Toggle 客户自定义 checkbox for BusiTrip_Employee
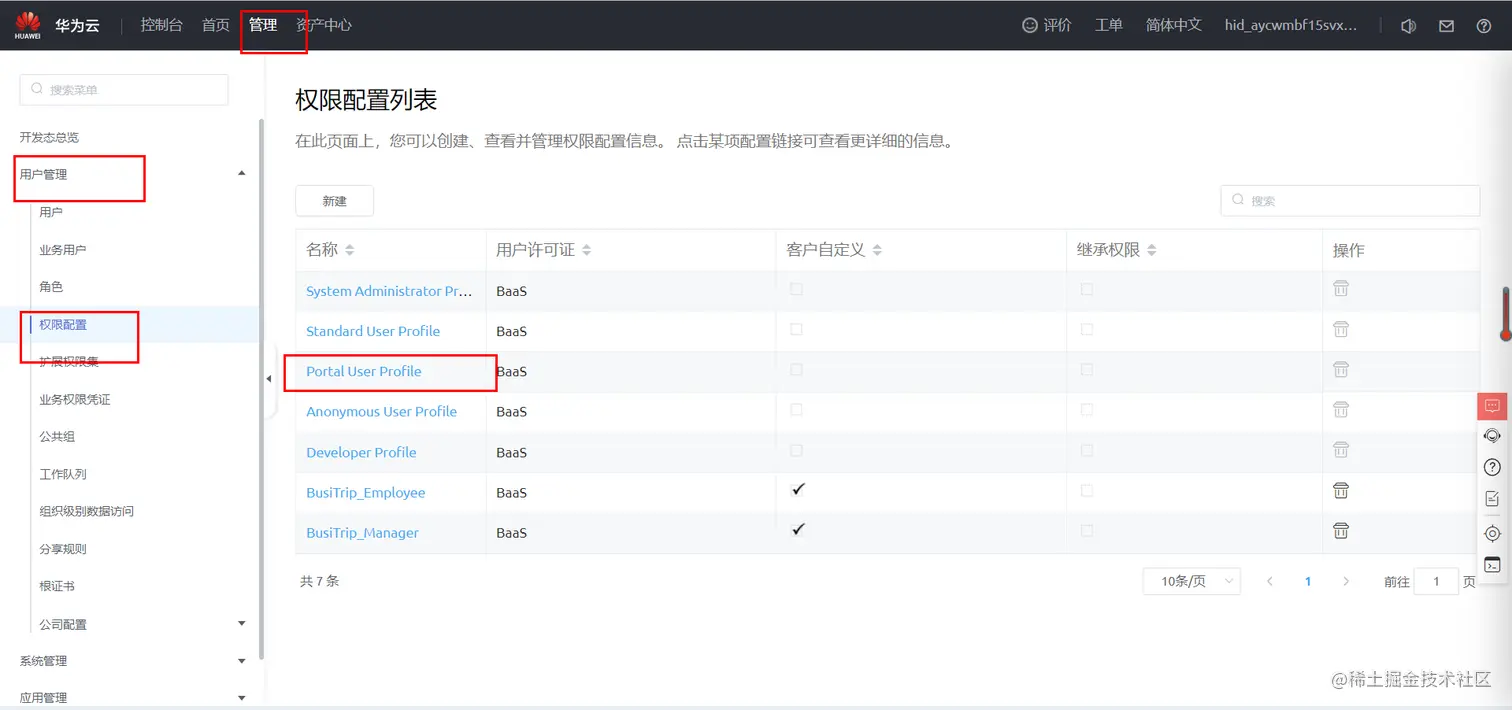The width and height of the screenshot is (1512, 710). (x=797, y=490)
